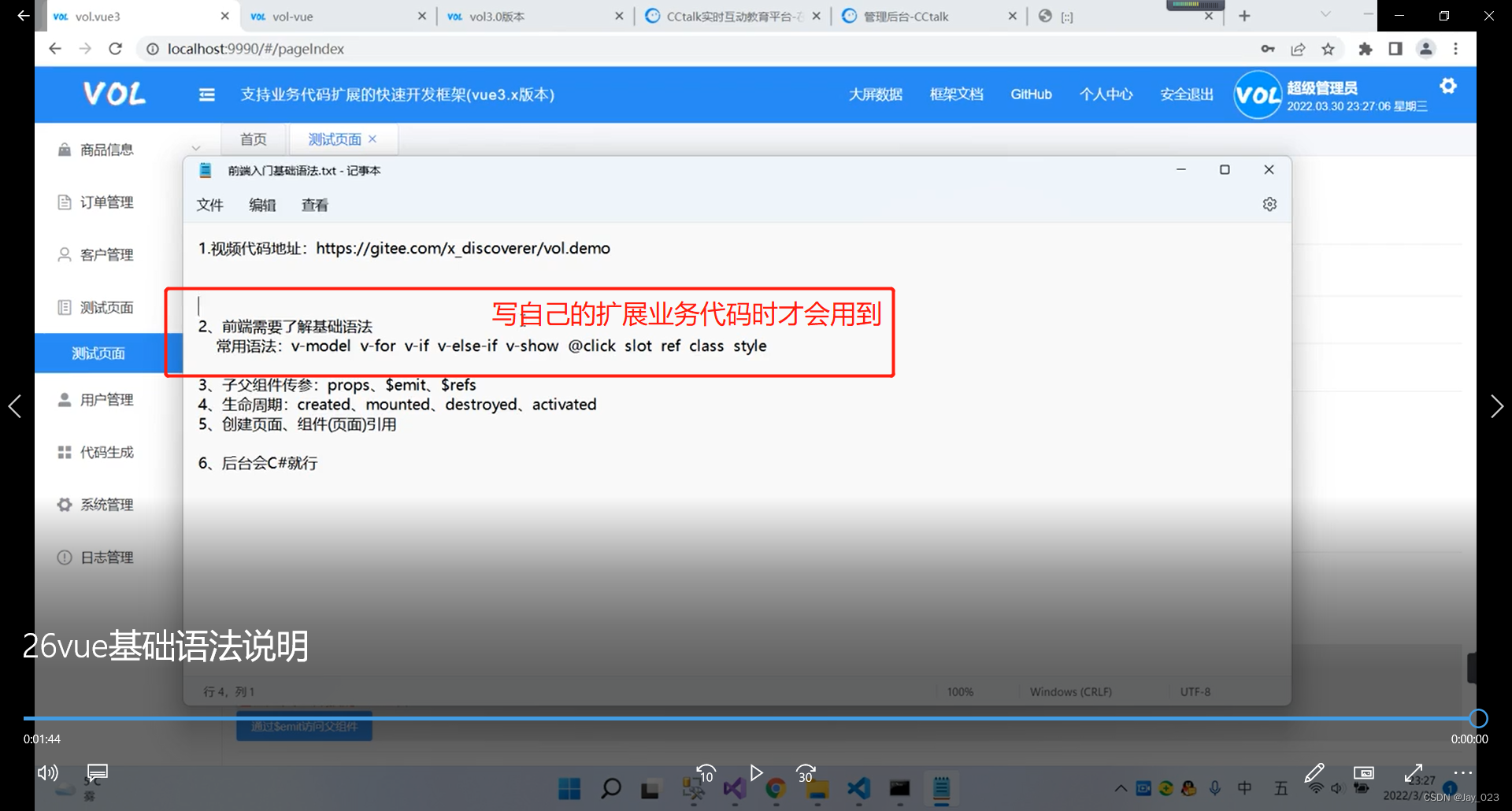Close the 测试页面 page tab

(x=372, y=139)
